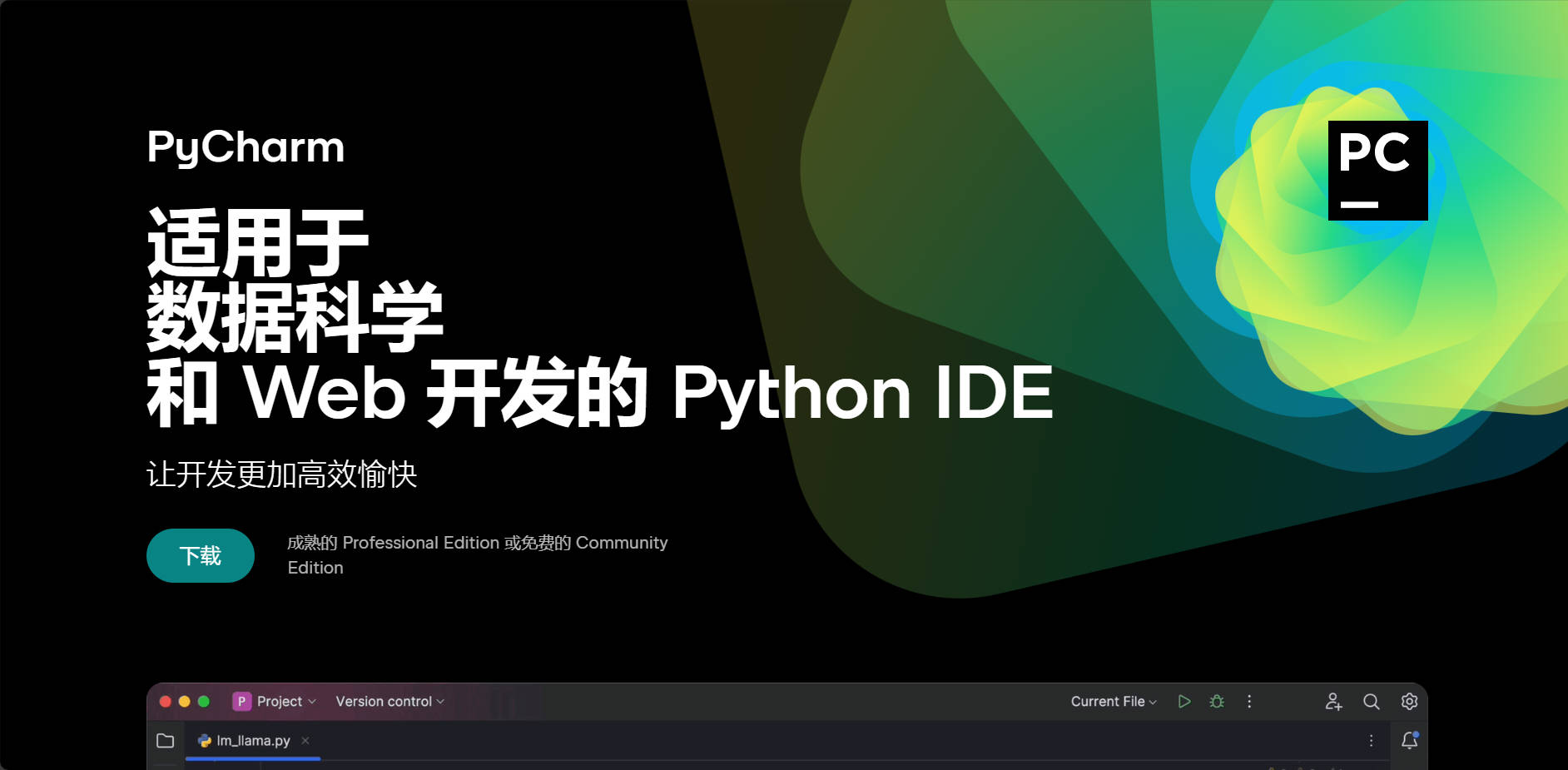Show notifications with the bell icon
This screenshot has width=1568, height=770.
pyautogui.click(x=1410, y=740)
